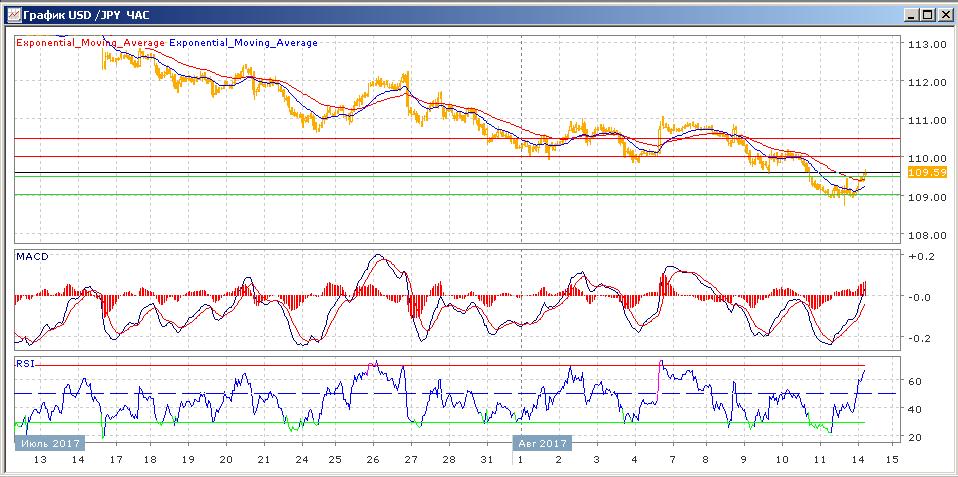Click the current price tag 109.59
The image size is (958, 477).
pyautogui.click(x=927, y=173)
